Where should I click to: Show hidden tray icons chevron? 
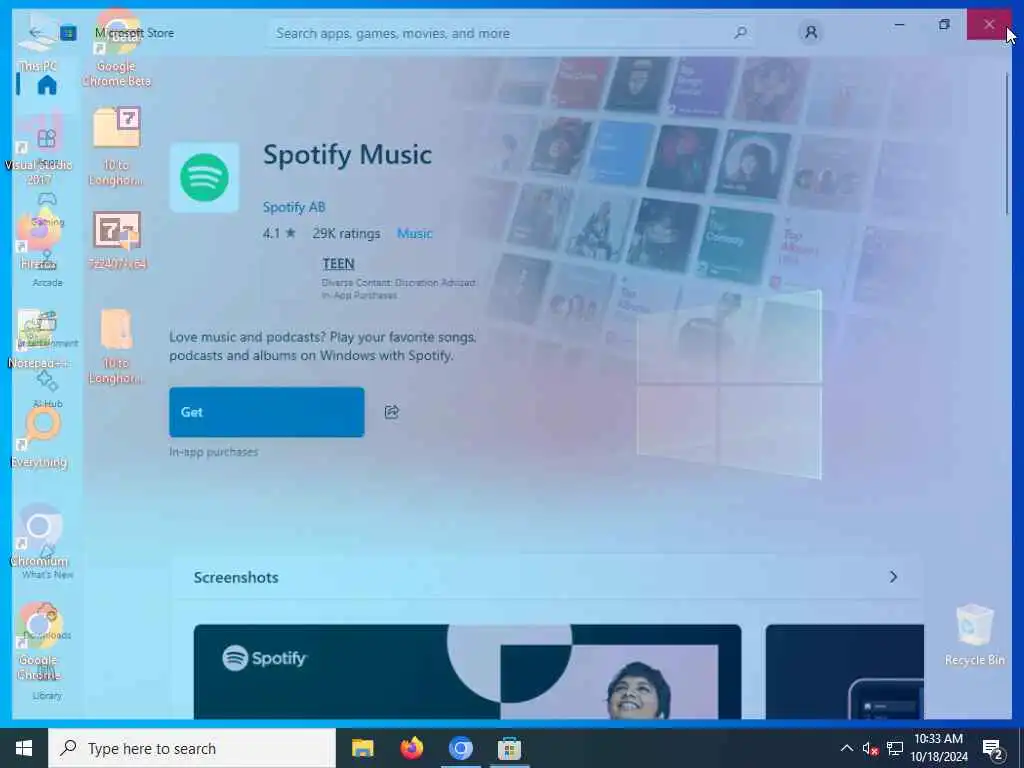click(x=846, y=748)
